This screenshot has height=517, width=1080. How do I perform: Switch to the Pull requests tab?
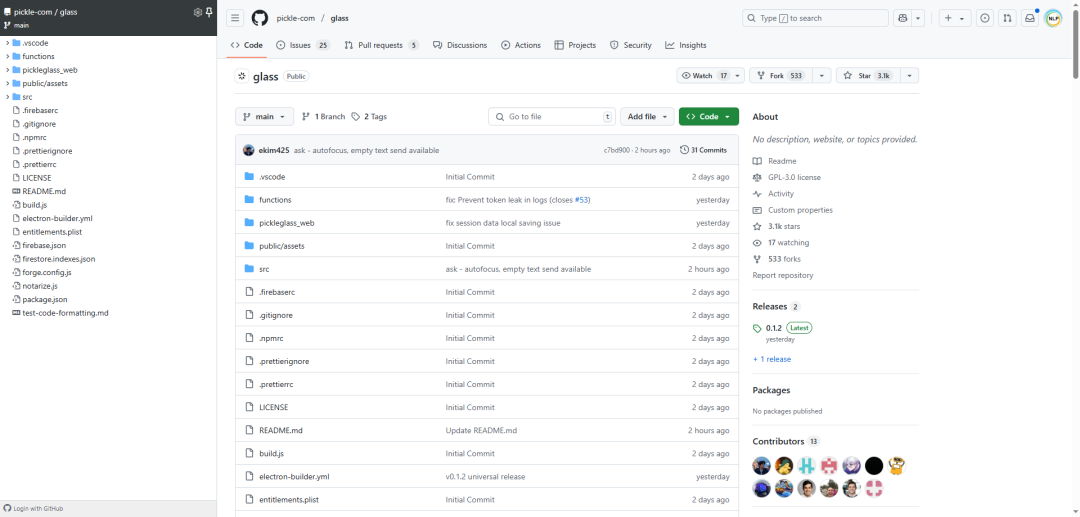pyautogui.click(x=381, y=45)
